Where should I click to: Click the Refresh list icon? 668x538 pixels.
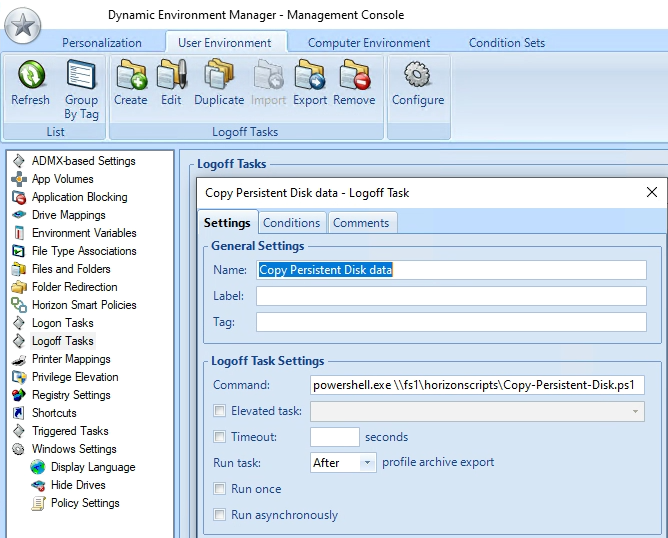click(x=31, y=75)
